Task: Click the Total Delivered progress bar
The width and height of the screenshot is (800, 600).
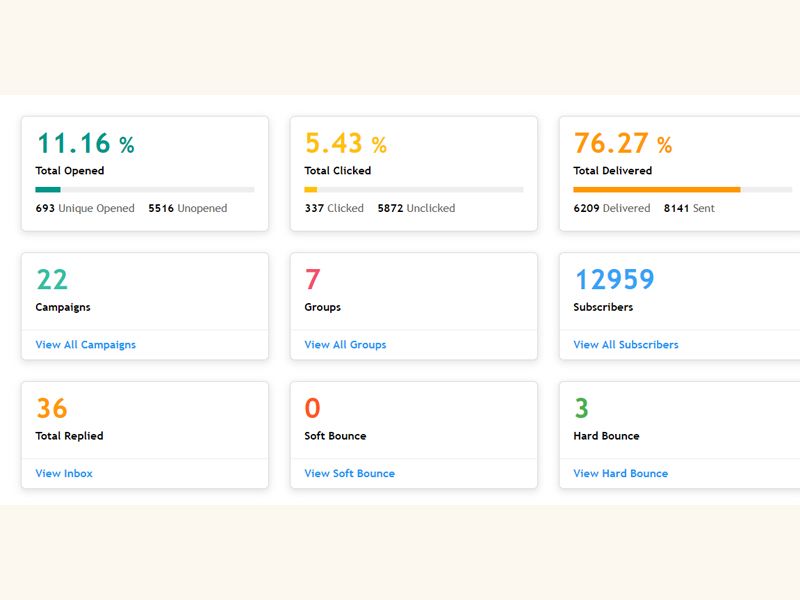Action: point(683,190)
